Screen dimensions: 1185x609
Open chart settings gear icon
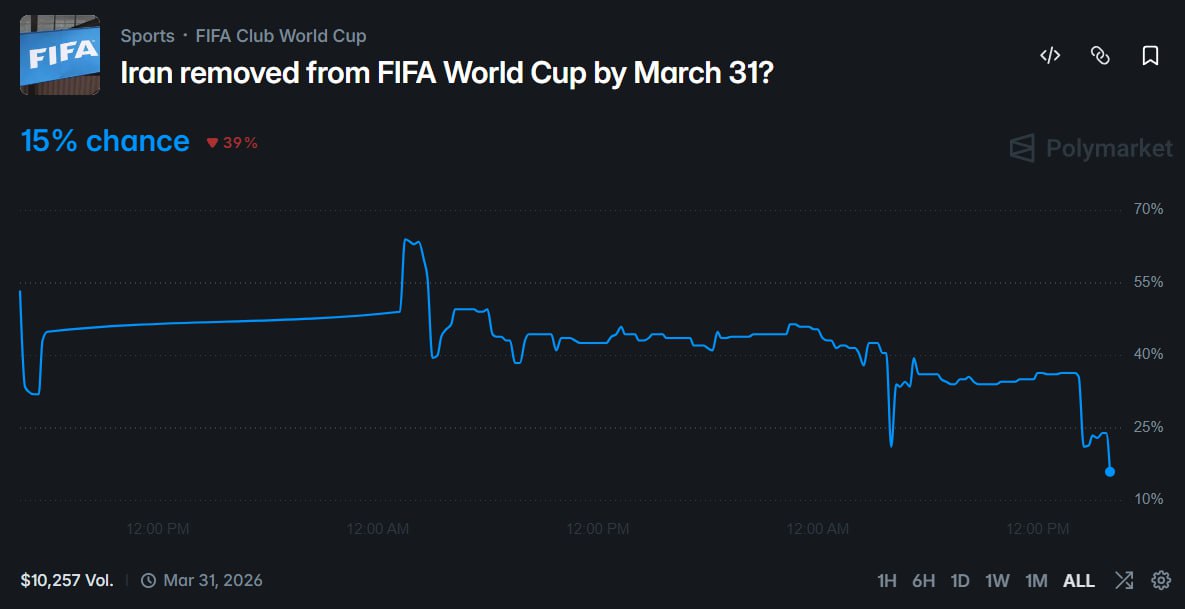point(1161,580)
